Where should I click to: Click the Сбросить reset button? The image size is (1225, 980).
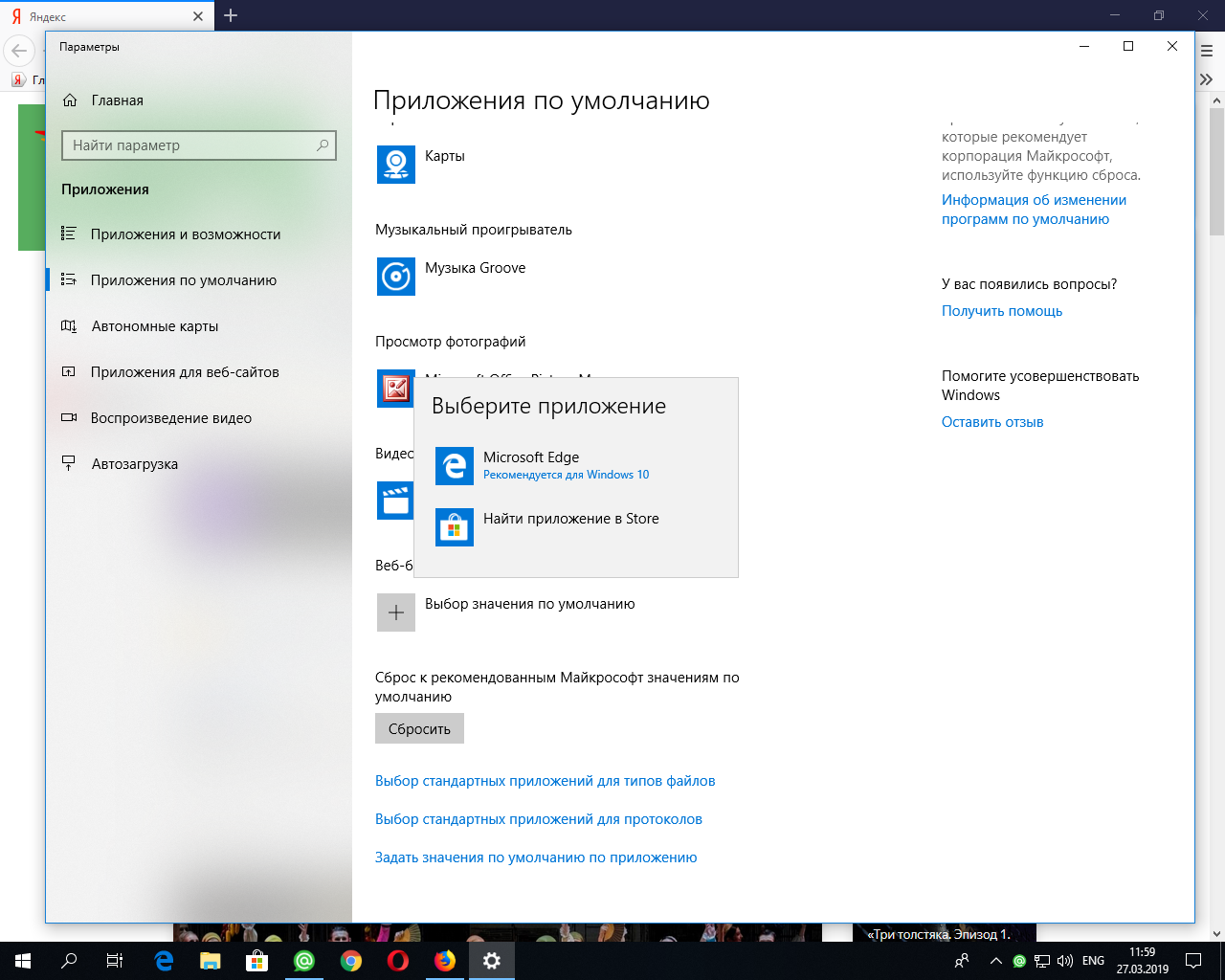click(419, 728)
